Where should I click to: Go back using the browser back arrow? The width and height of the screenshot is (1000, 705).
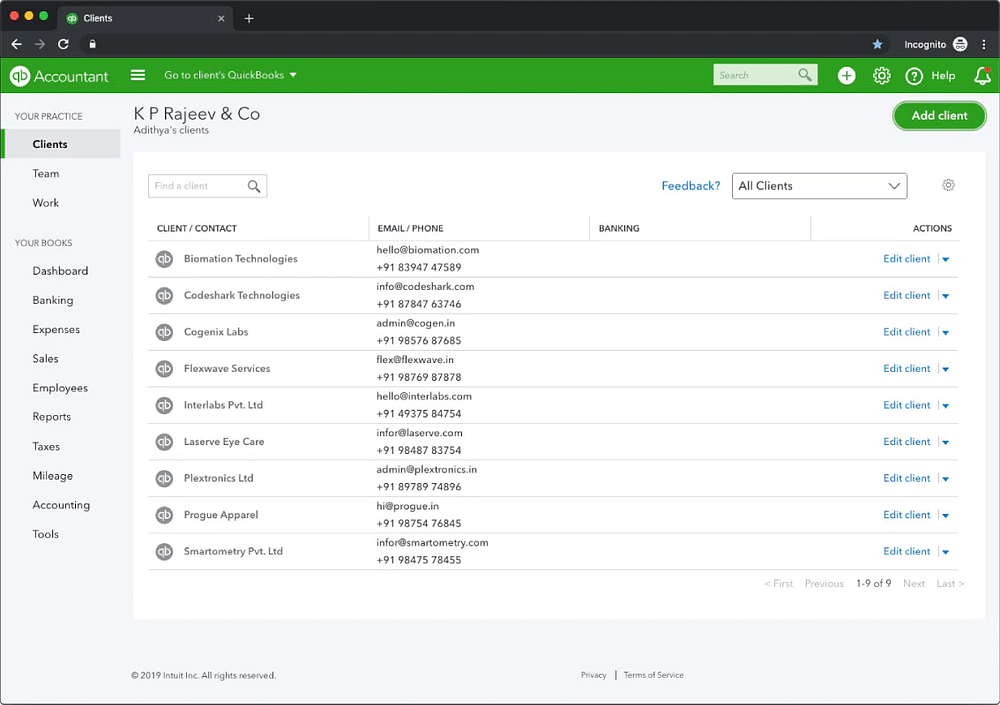(17, 44)
